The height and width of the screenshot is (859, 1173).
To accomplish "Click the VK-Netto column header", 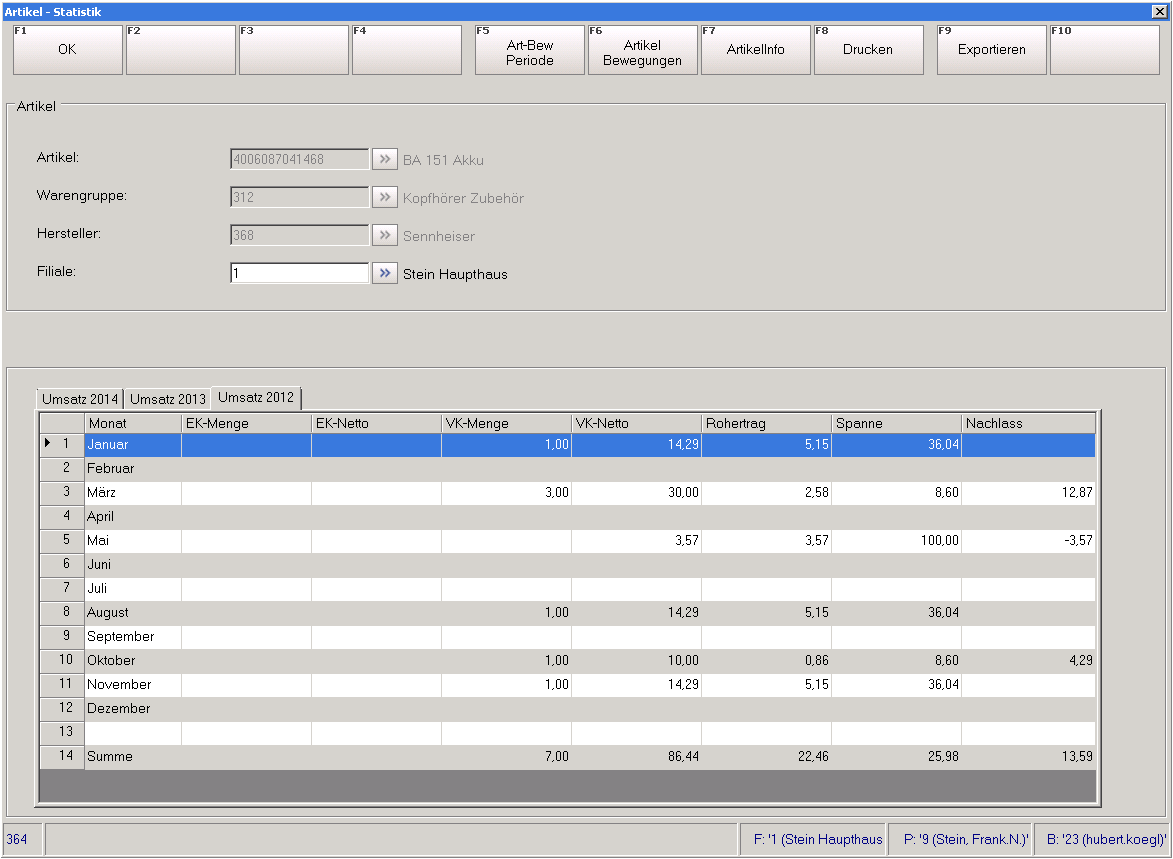I will coord(636,424).
